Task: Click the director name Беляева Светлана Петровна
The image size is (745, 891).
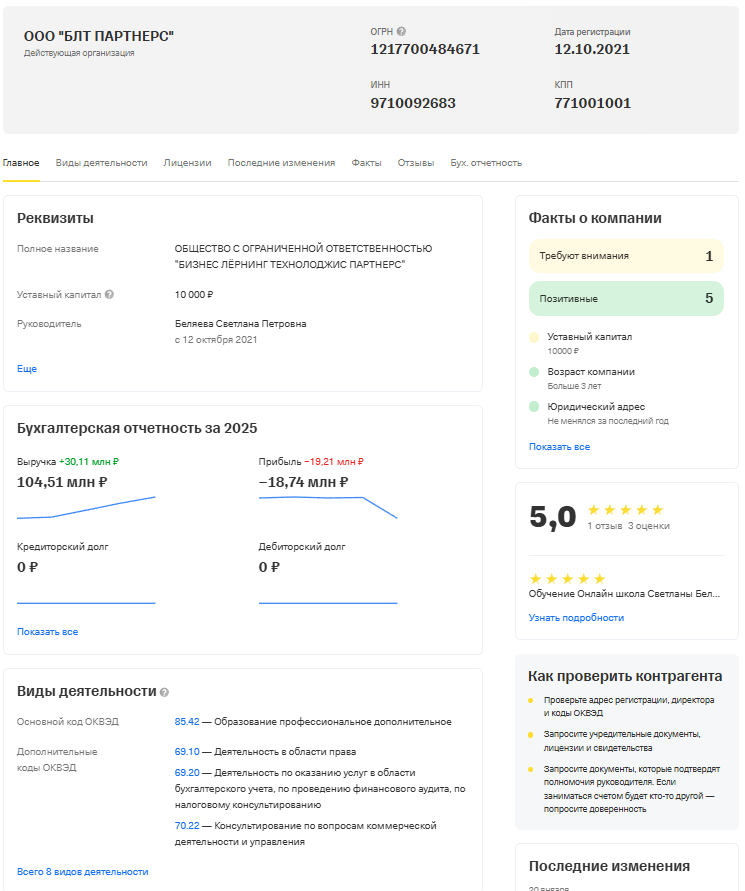Action: [240, 324]
